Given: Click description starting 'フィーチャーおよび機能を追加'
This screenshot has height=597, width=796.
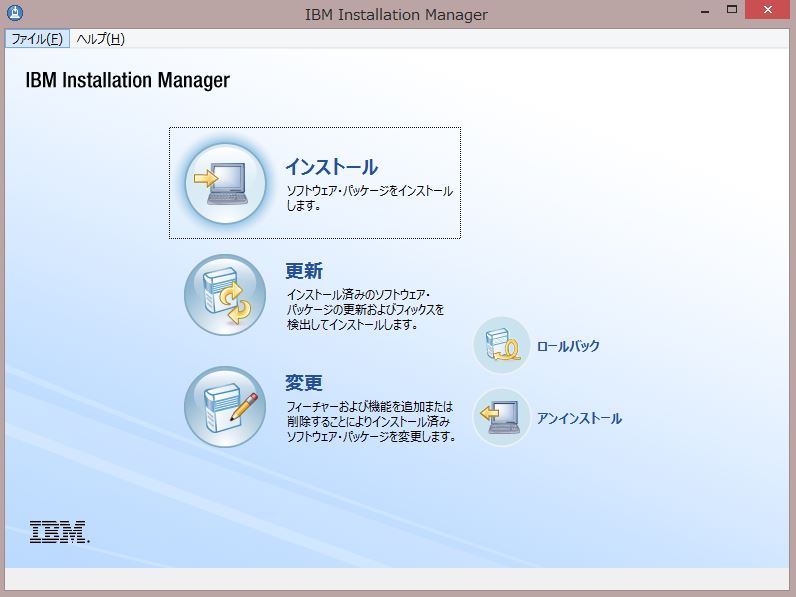Looking at the screenshot, I should tap(371, 421).
